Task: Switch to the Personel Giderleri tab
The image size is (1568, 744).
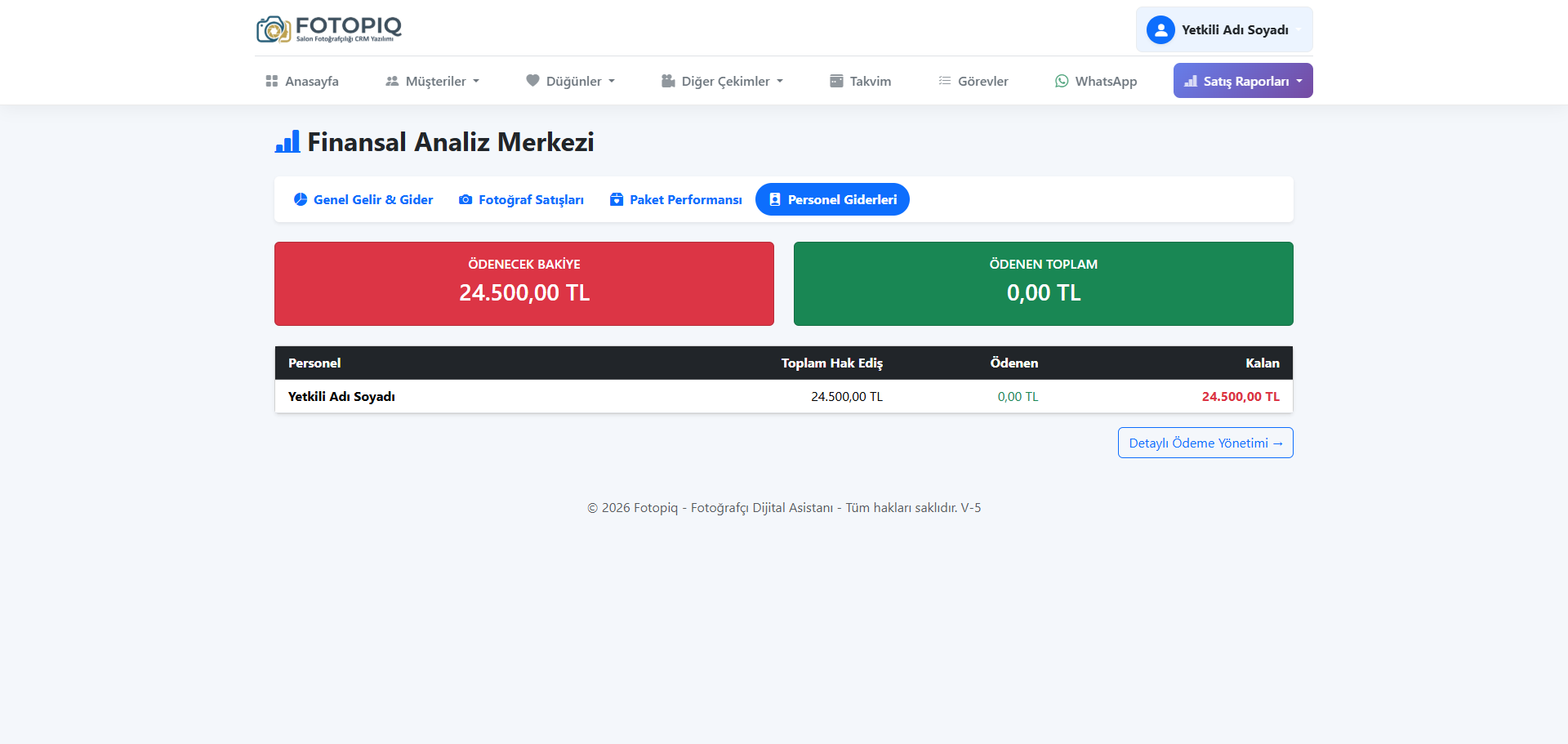Action: (832, 199)
